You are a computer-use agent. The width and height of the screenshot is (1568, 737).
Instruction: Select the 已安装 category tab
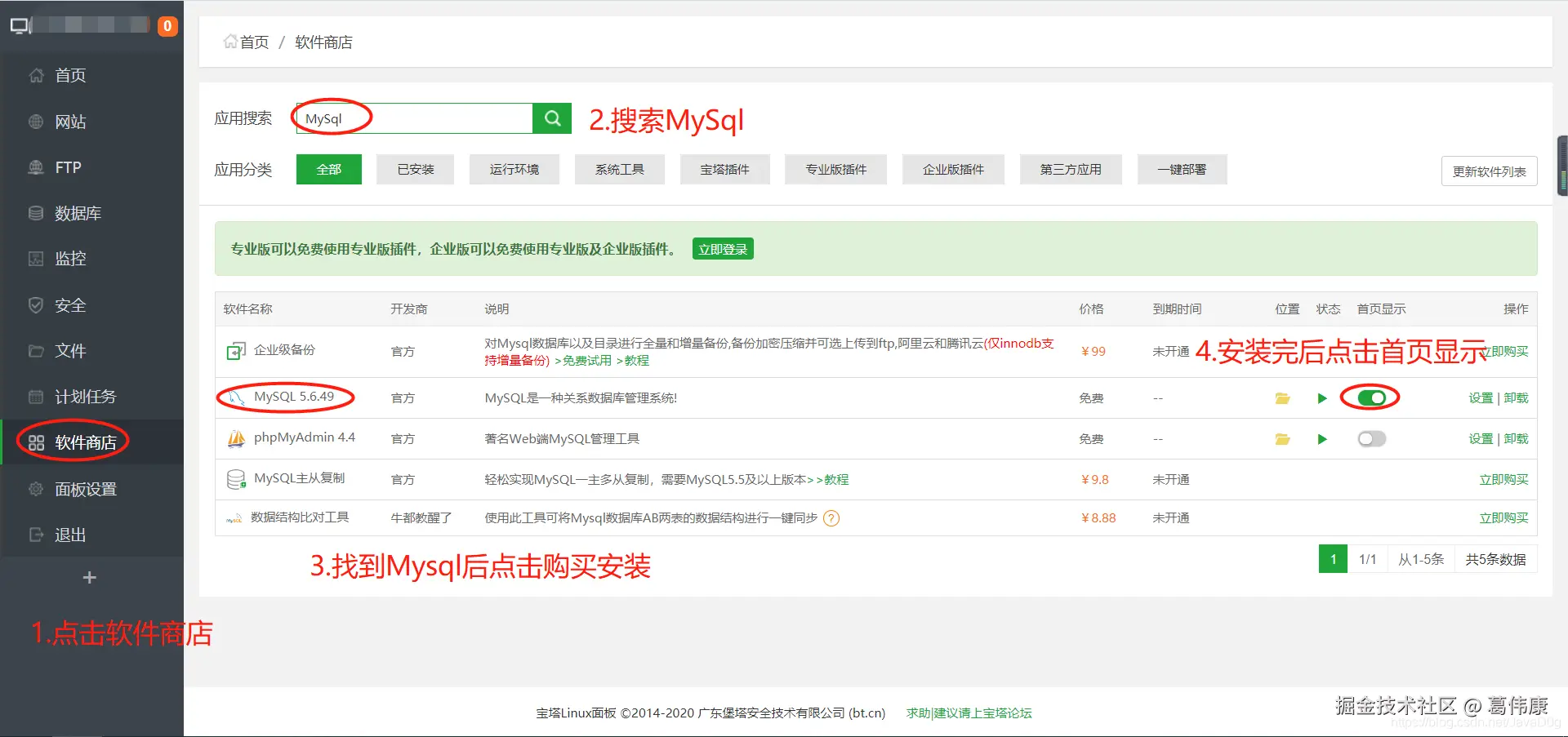point(415,170)
